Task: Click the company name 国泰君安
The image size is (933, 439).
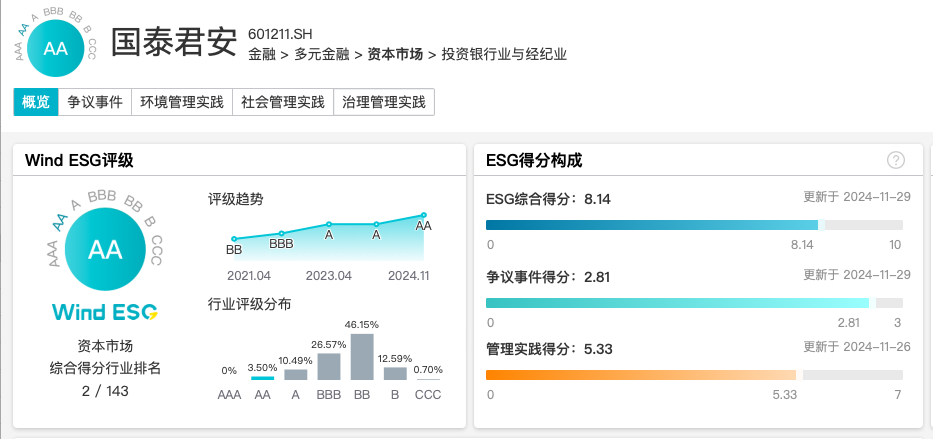Action: 174,42
